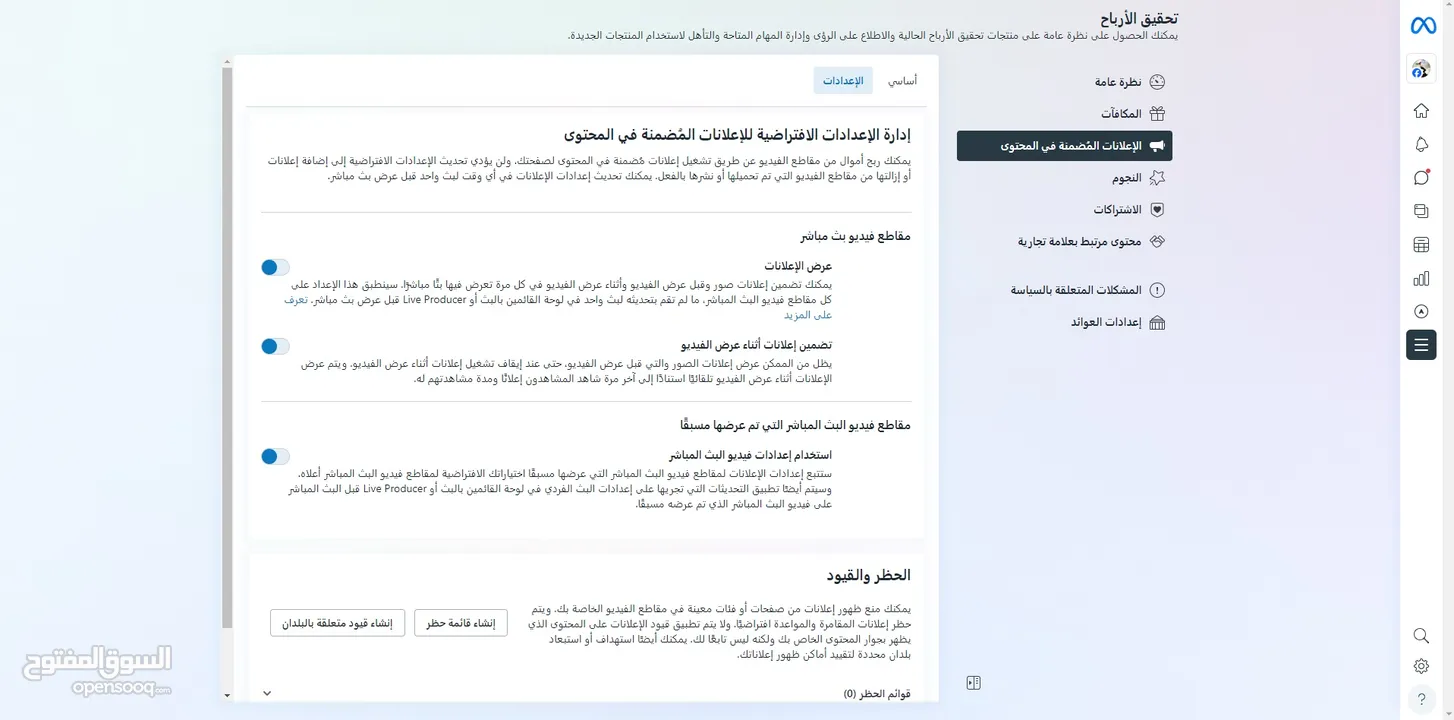Viewport: 1454px width, 720px height.
Task: Click the panel scrollbar down arrow
Action: [227, 695]
